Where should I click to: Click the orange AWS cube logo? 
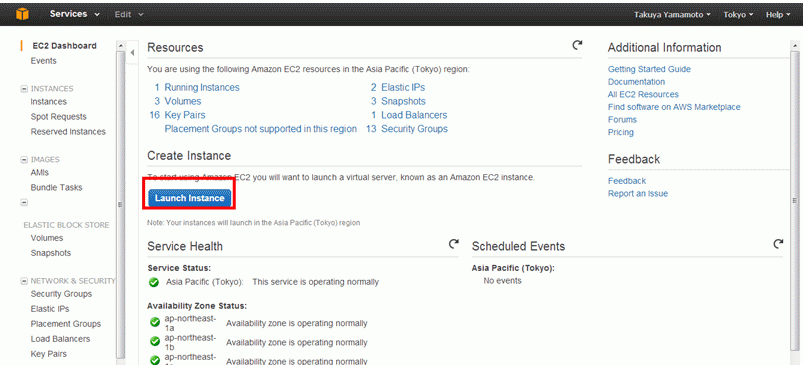click(x=23, y=14)
